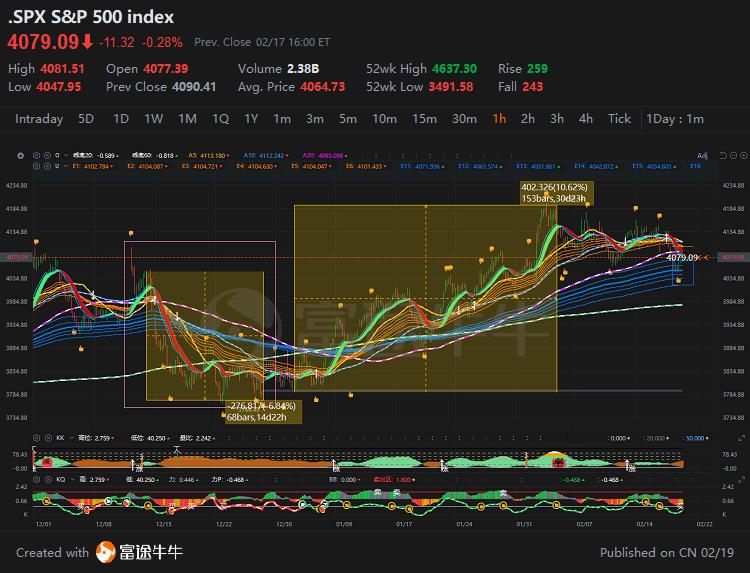Image resolution: width=750 pixels, height=573 pixels.
Task: Click the collapse indicators arrow at chart top-left
Action: coord(21,155)
